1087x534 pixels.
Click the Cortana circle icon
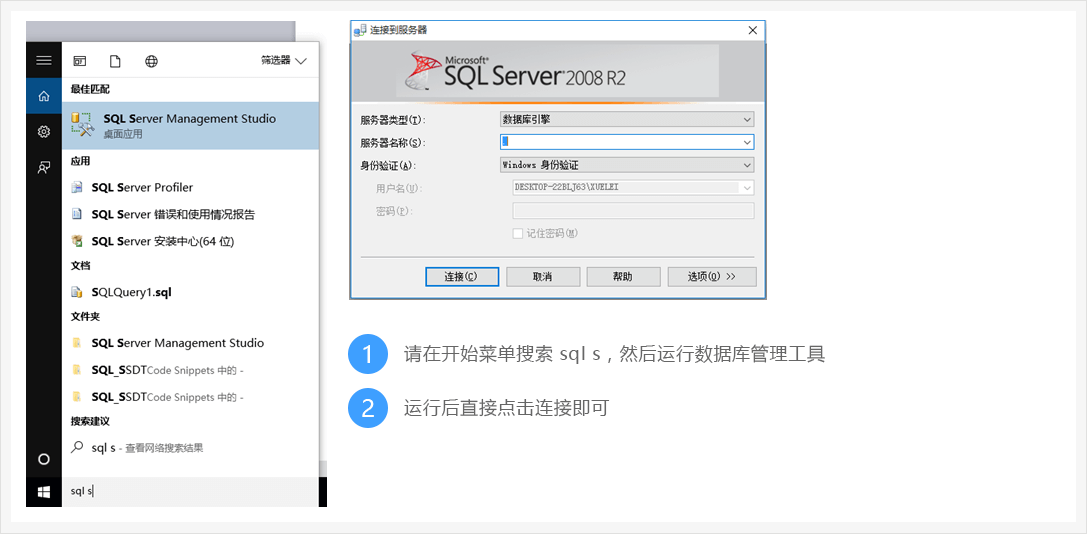click(44, 459)
